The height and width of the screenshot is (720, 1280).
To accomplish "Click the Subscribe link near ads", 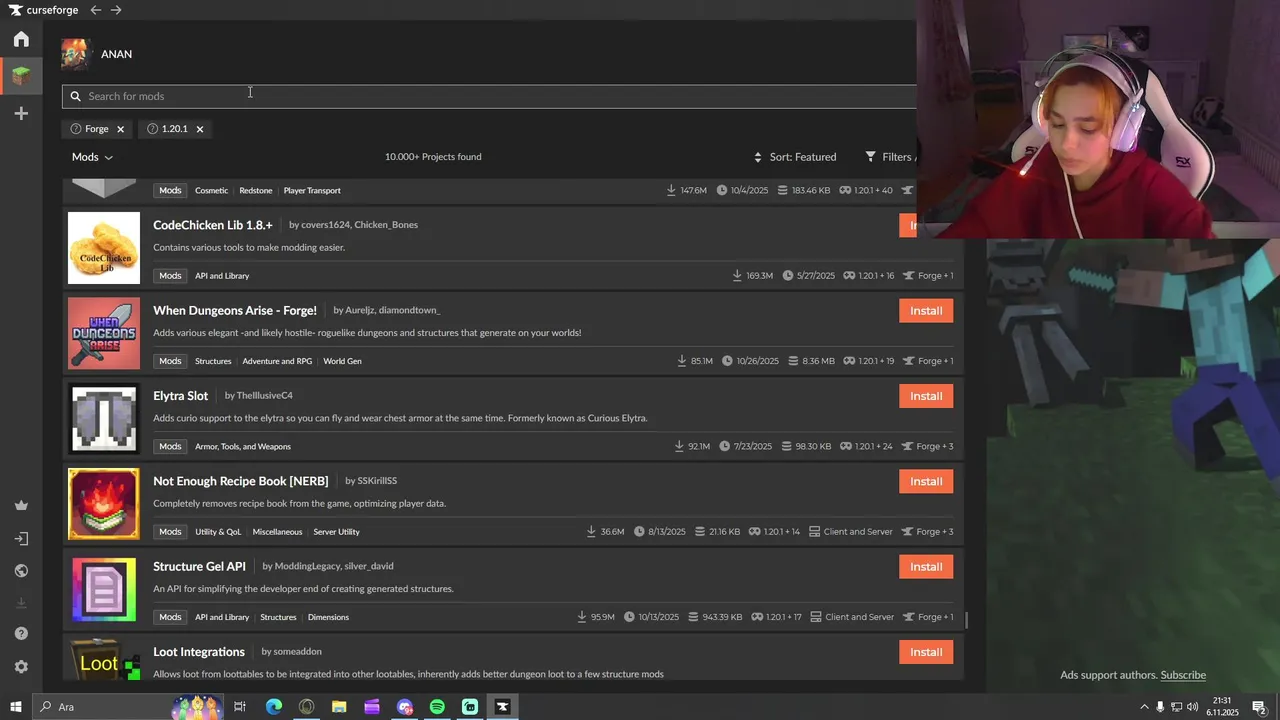I will (x=1183, y=675).
